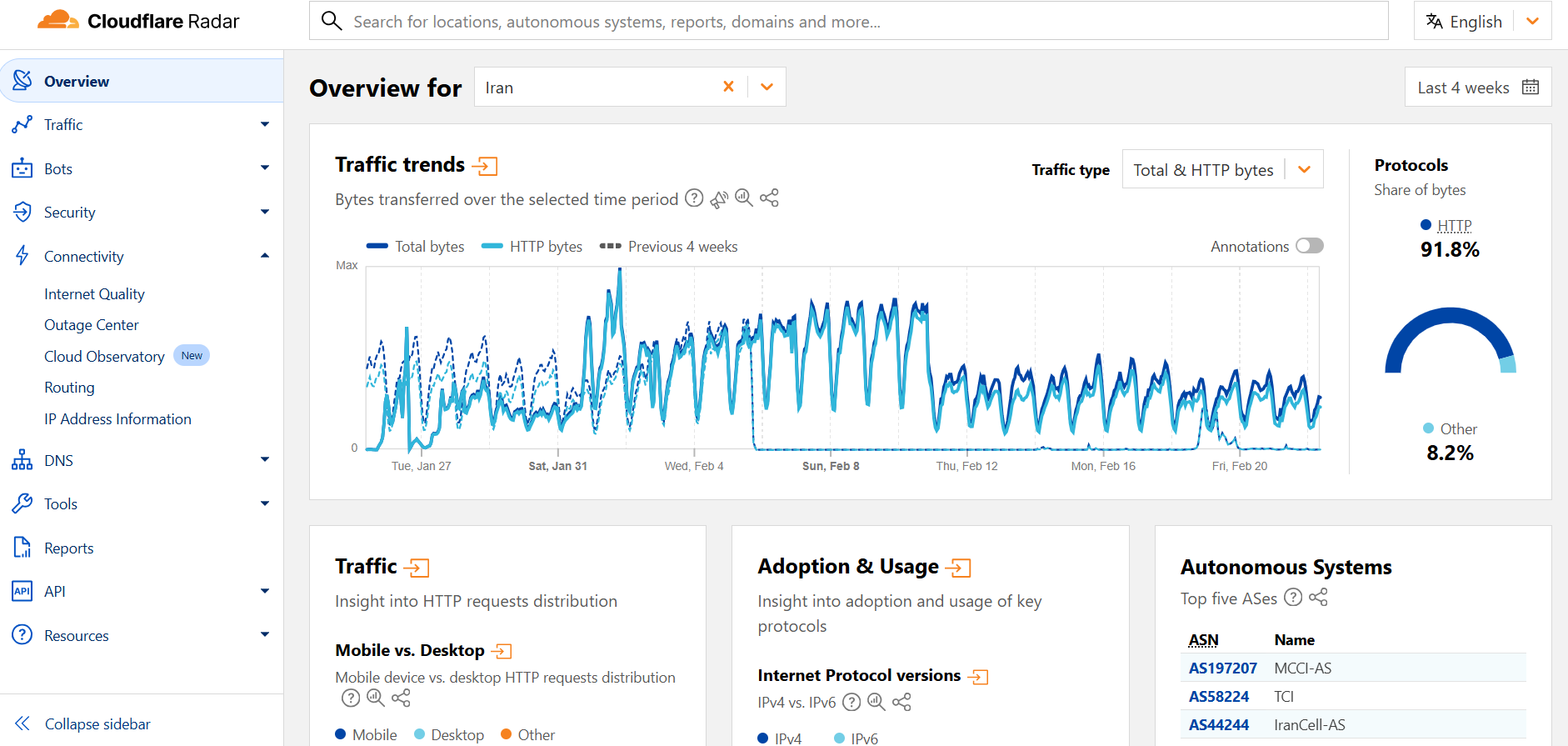Open the AS58224 TCI link
The image size is (1568, 746).
(1218, 696)
